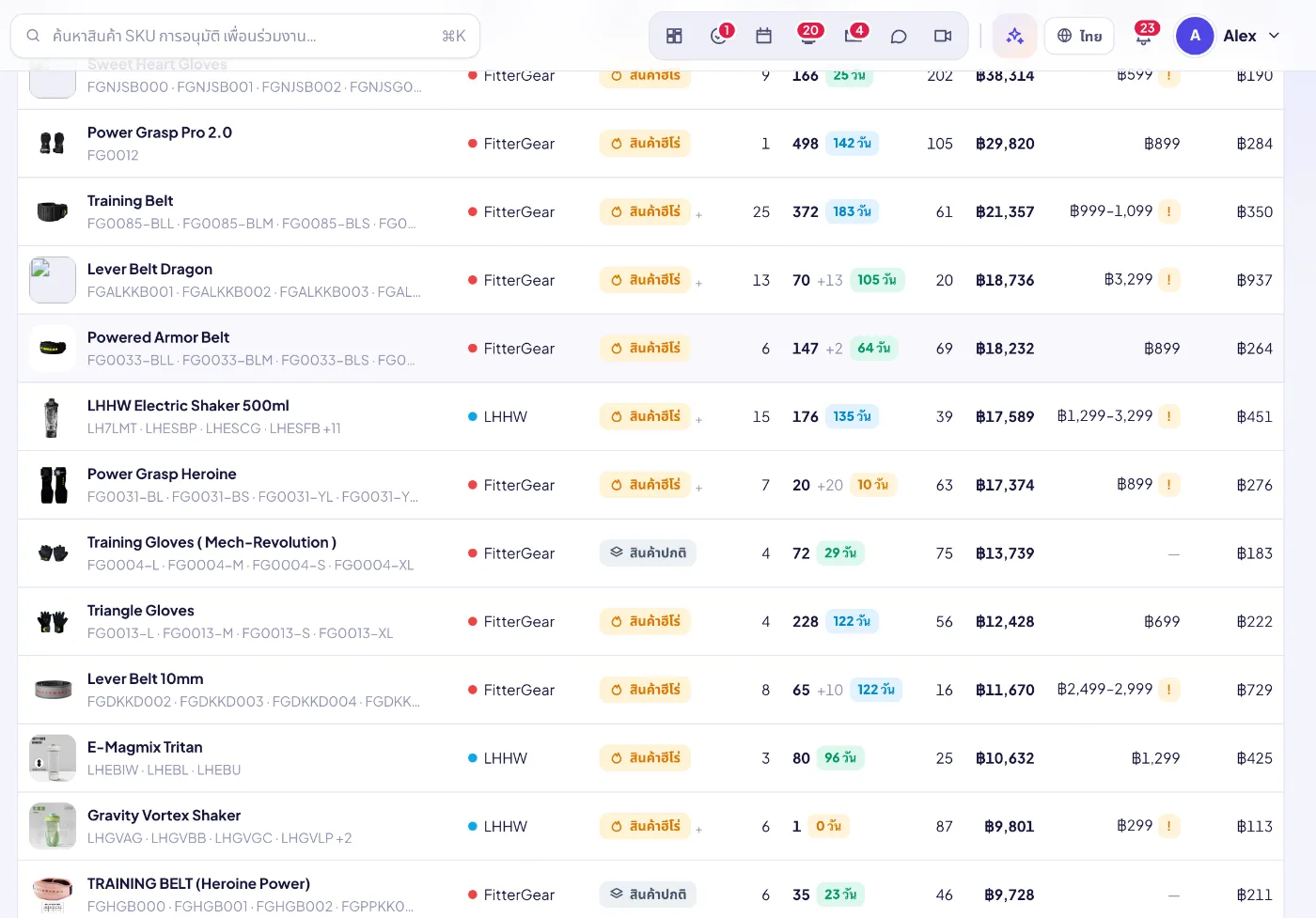
Task: Expand the plus next to the Training Belt status badge
Action: pos(699,215)
